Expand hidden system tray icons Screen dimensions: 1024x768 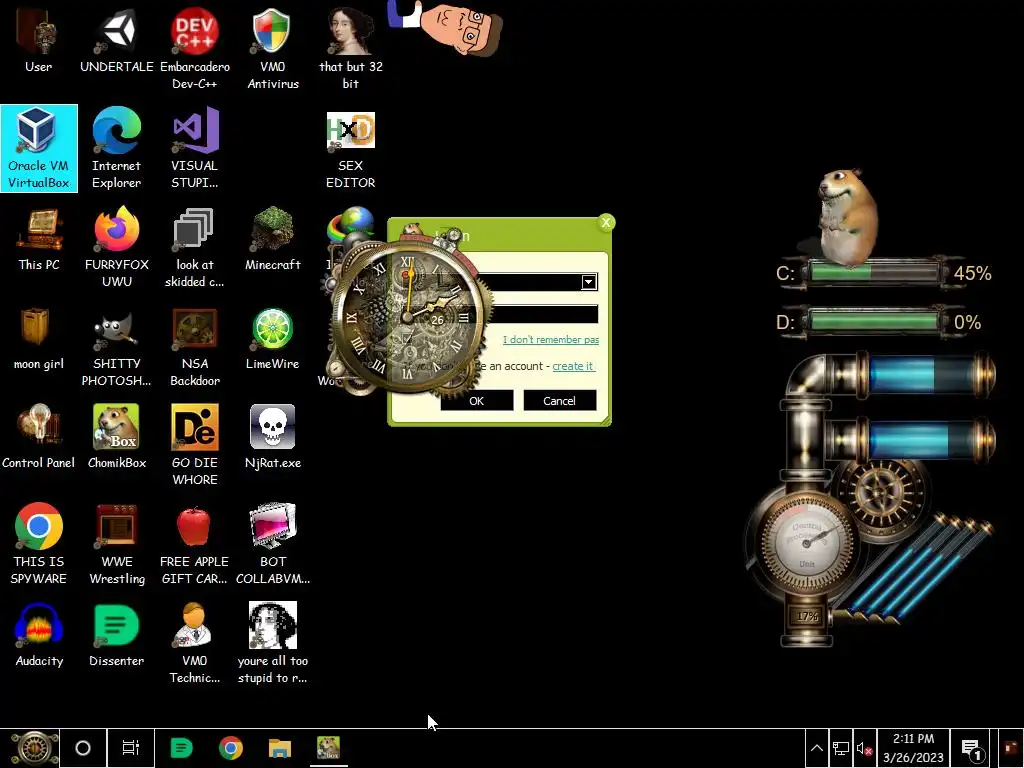pos(816,748)
